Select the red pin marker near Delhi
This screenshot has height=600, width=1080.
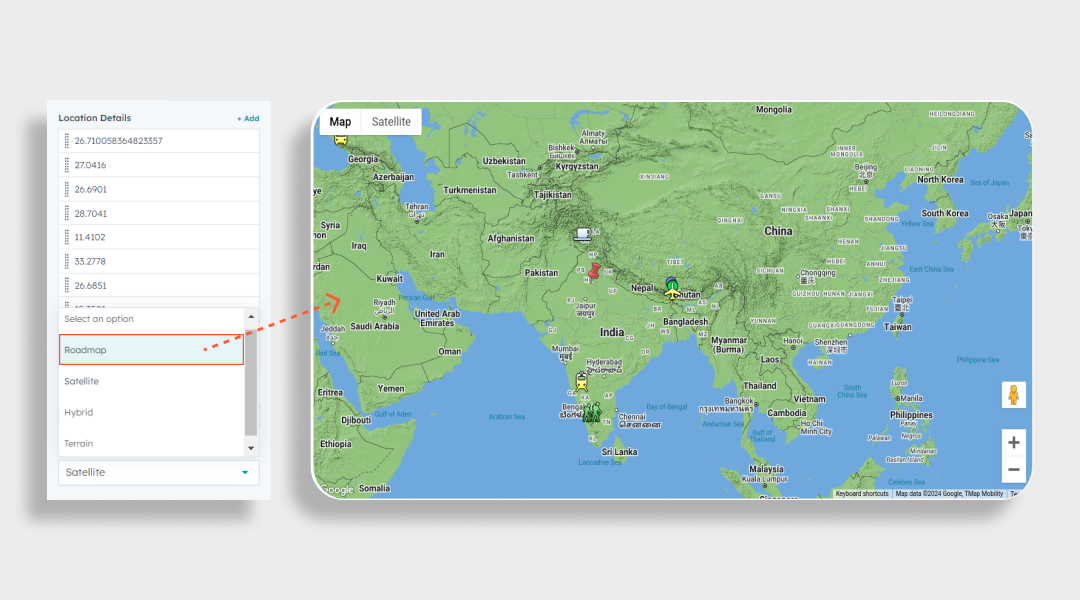(x=594, y=270)
